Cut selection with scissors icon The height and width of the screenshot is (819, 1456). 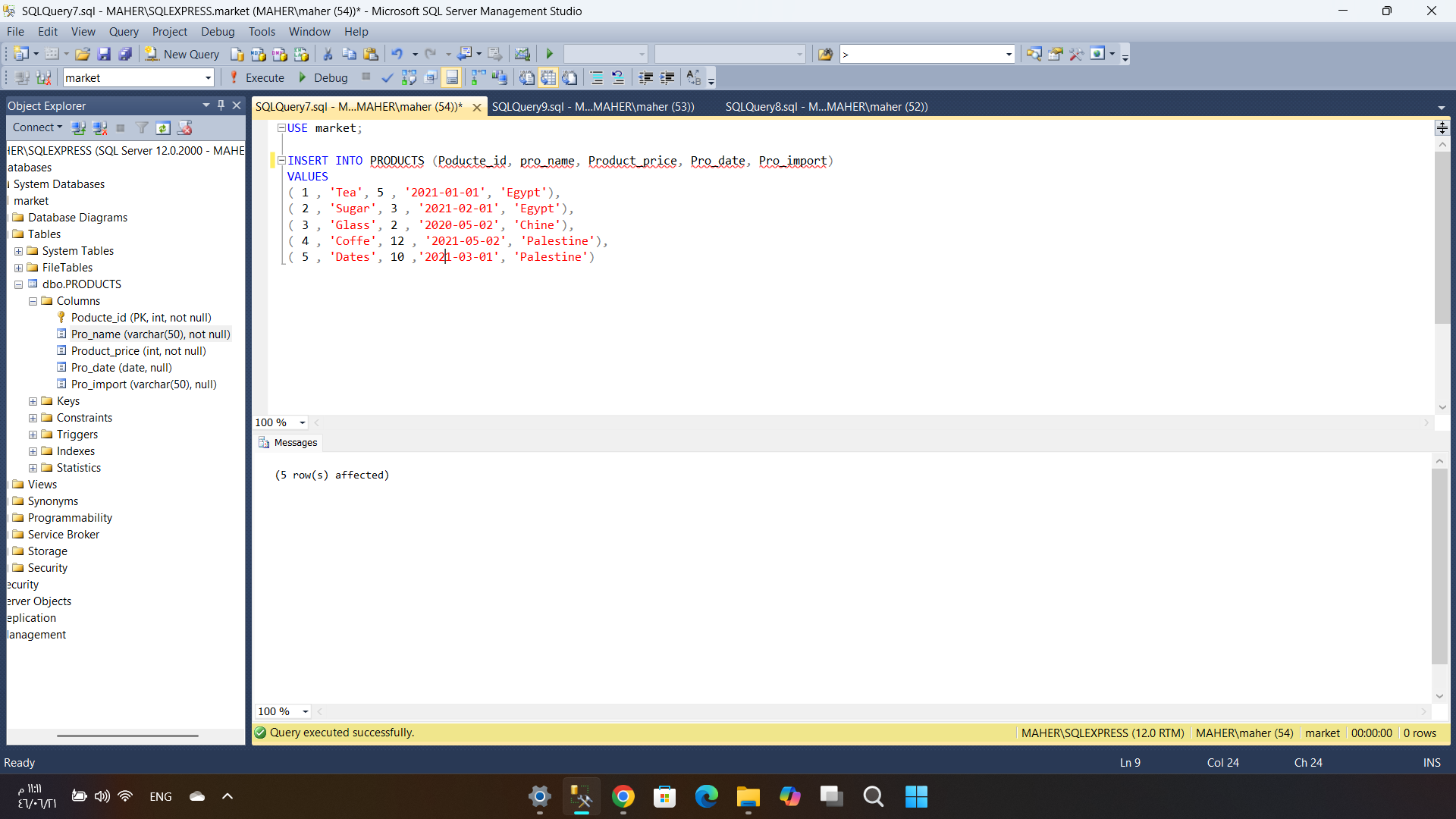(328, 54)
